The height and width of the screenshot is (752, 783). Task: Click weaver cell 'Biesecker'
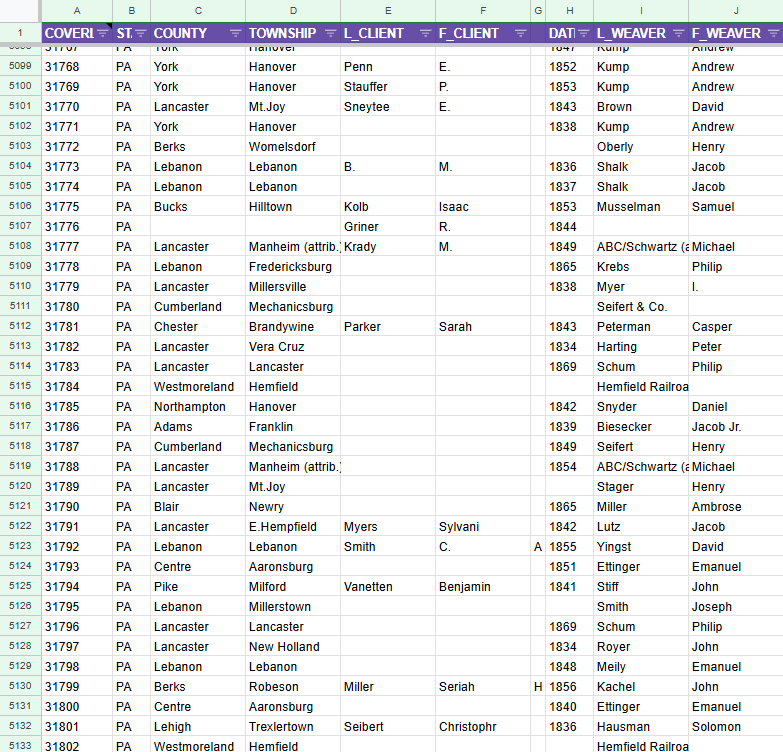[x=641, y=426]
